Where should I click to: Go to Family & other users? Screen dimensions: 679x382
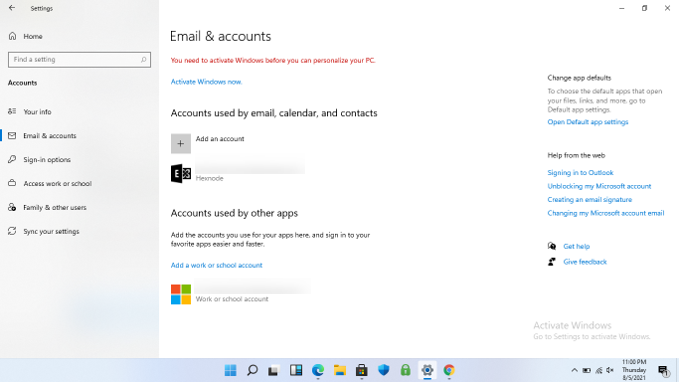click(55, 207)
